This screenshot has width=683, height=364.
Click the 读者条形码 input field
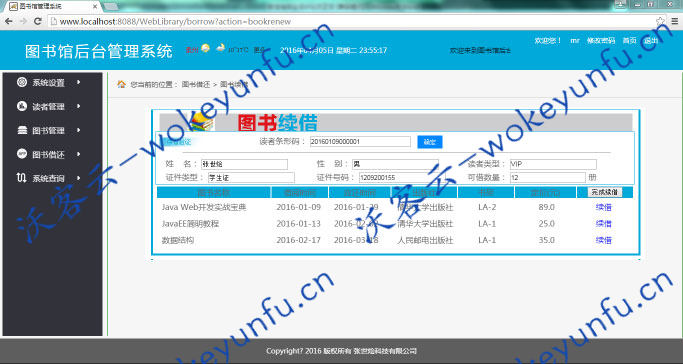pyautogui.click(x=360, y=142)
